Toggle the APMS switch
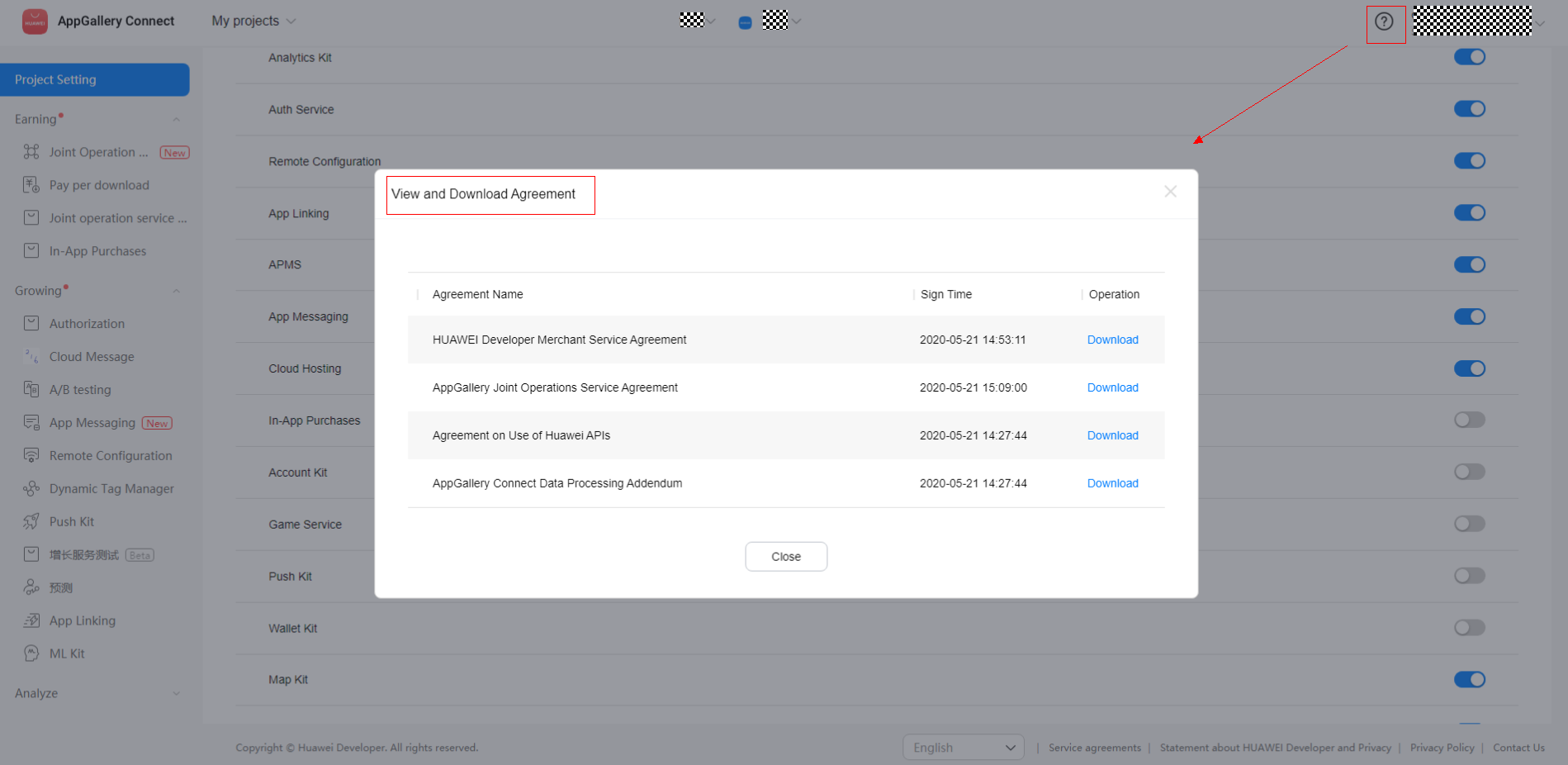The height and width of the screenshot is (765, 1568). [1470, 265]
